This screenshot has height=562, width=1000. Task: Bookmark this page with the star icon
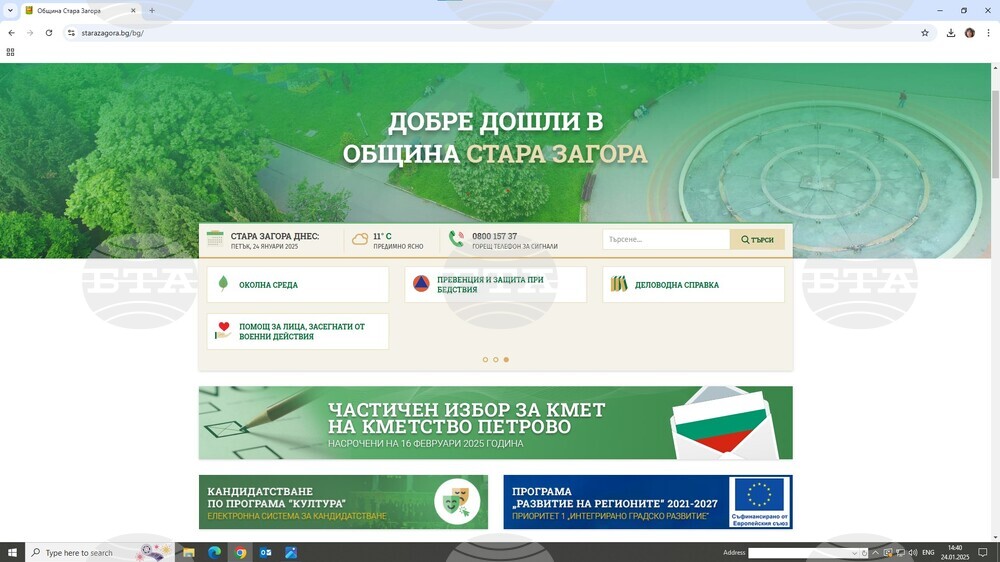pyautogui.click(x=925, y=33)
